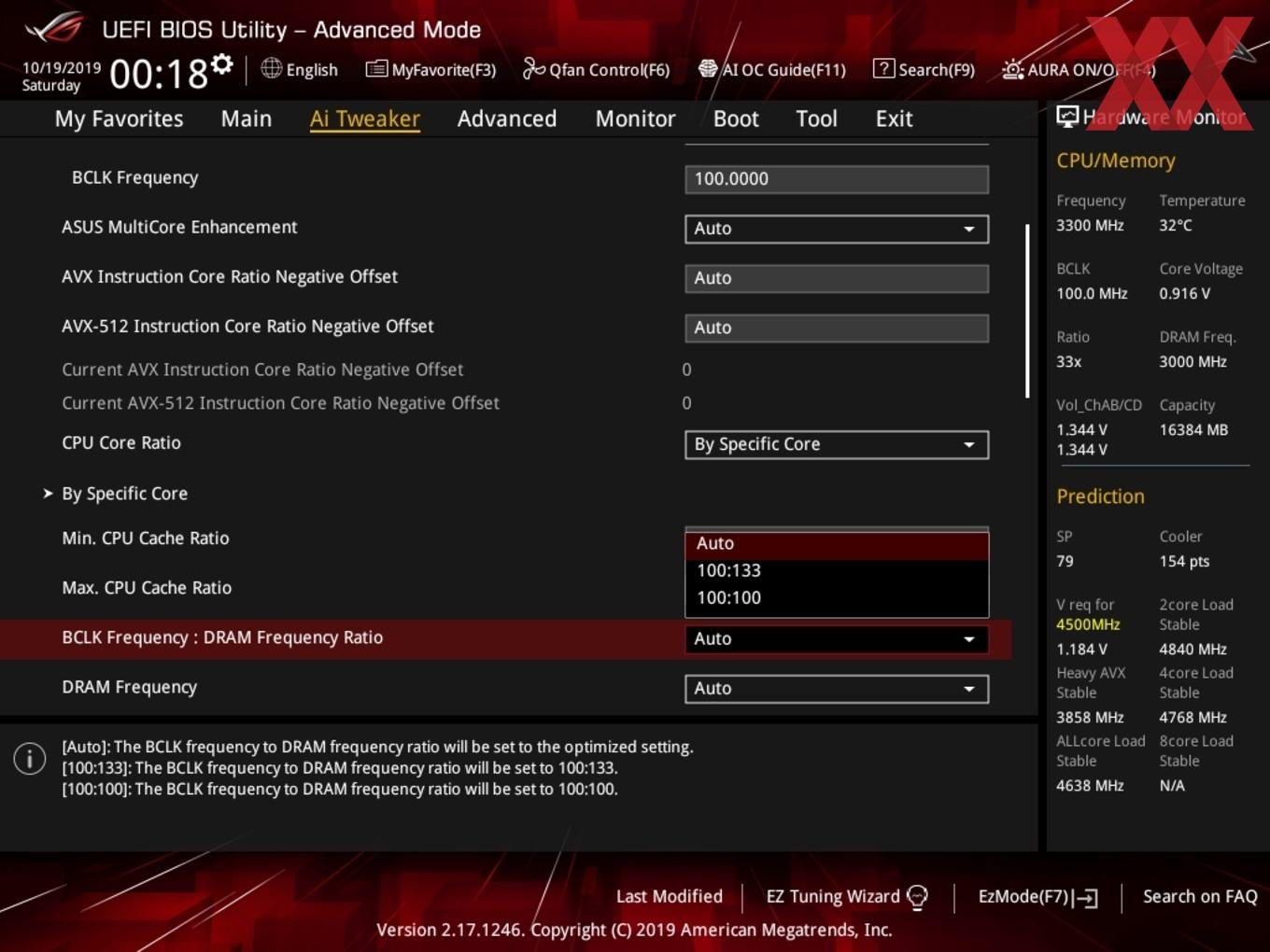
Task: Click the BCLK Frequency input field
Action: (837, 179)
